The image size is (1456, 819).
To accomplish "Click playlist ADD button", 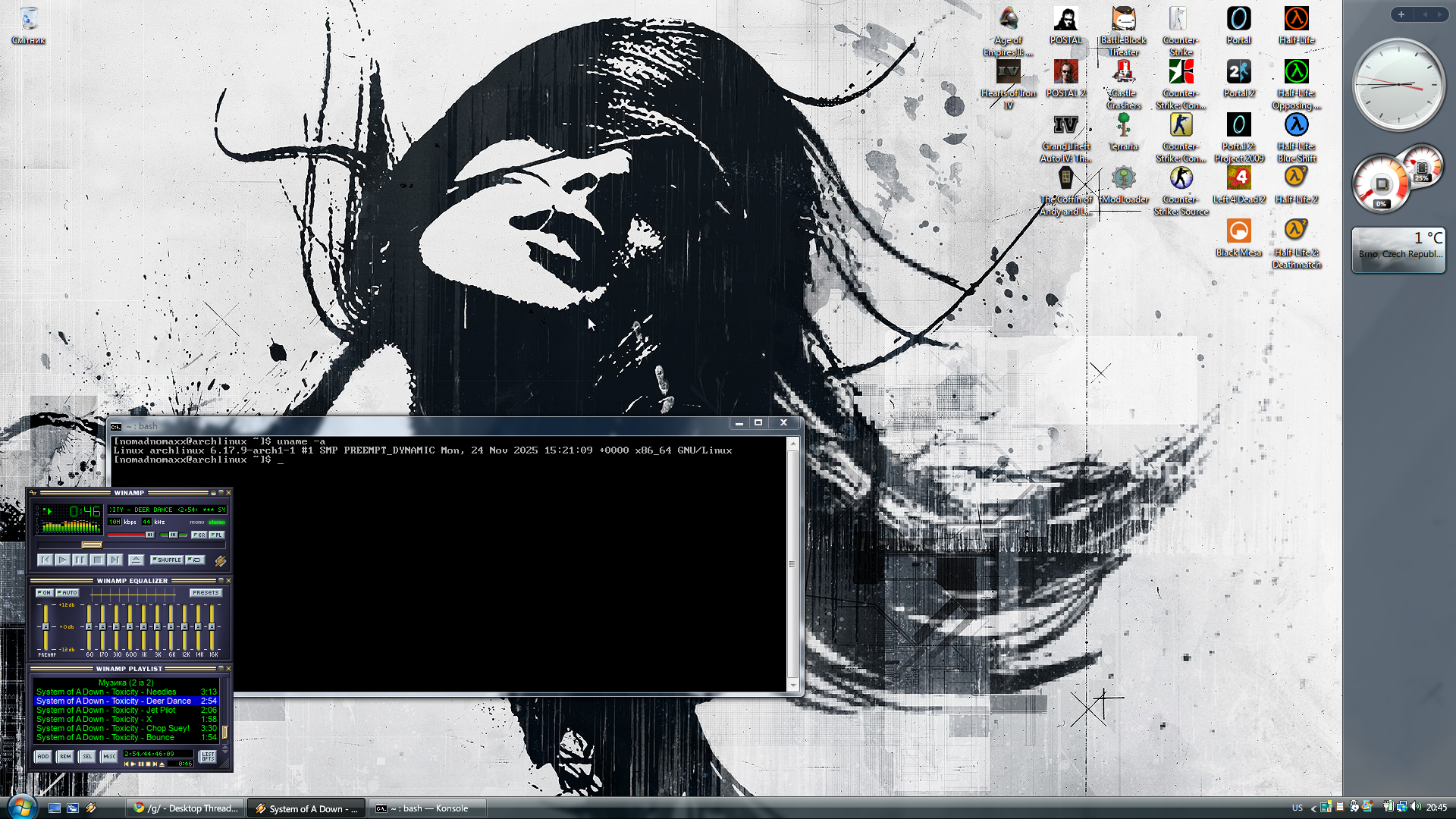I will point(43,757).
